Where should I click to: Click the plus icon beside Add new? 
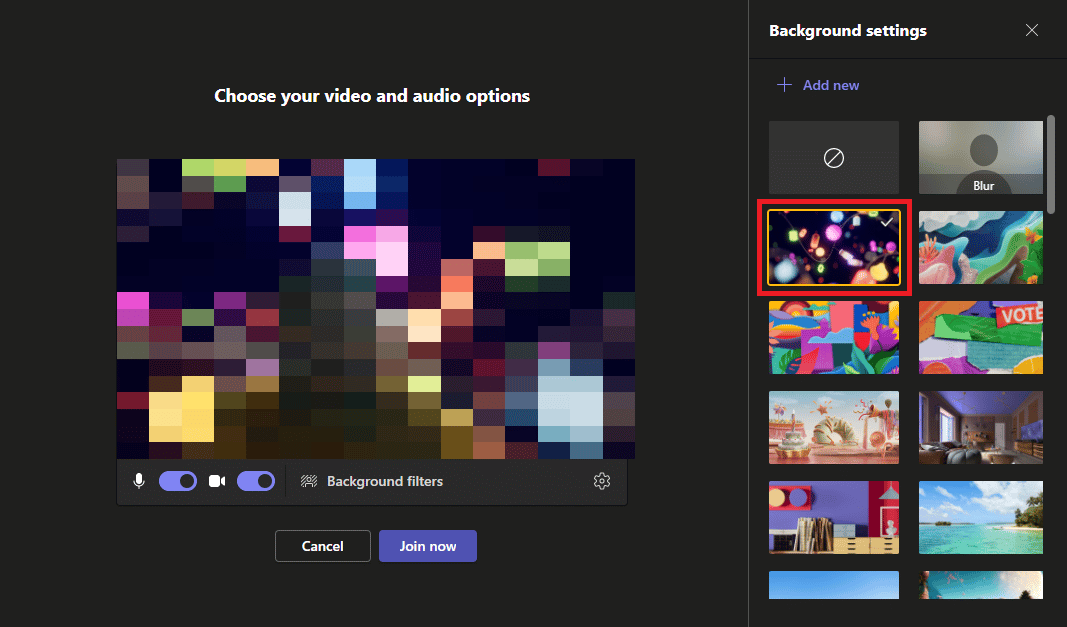point(784,85)
